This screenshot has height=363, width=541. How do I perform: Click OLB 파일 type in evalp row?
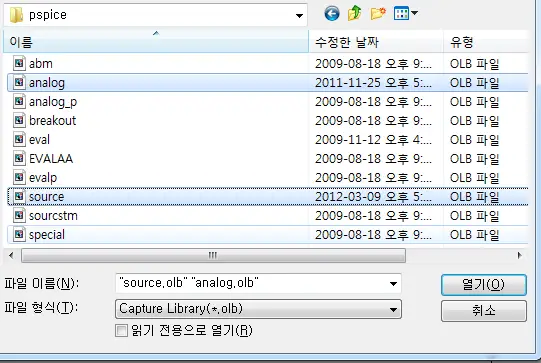(x=474, y=178)
